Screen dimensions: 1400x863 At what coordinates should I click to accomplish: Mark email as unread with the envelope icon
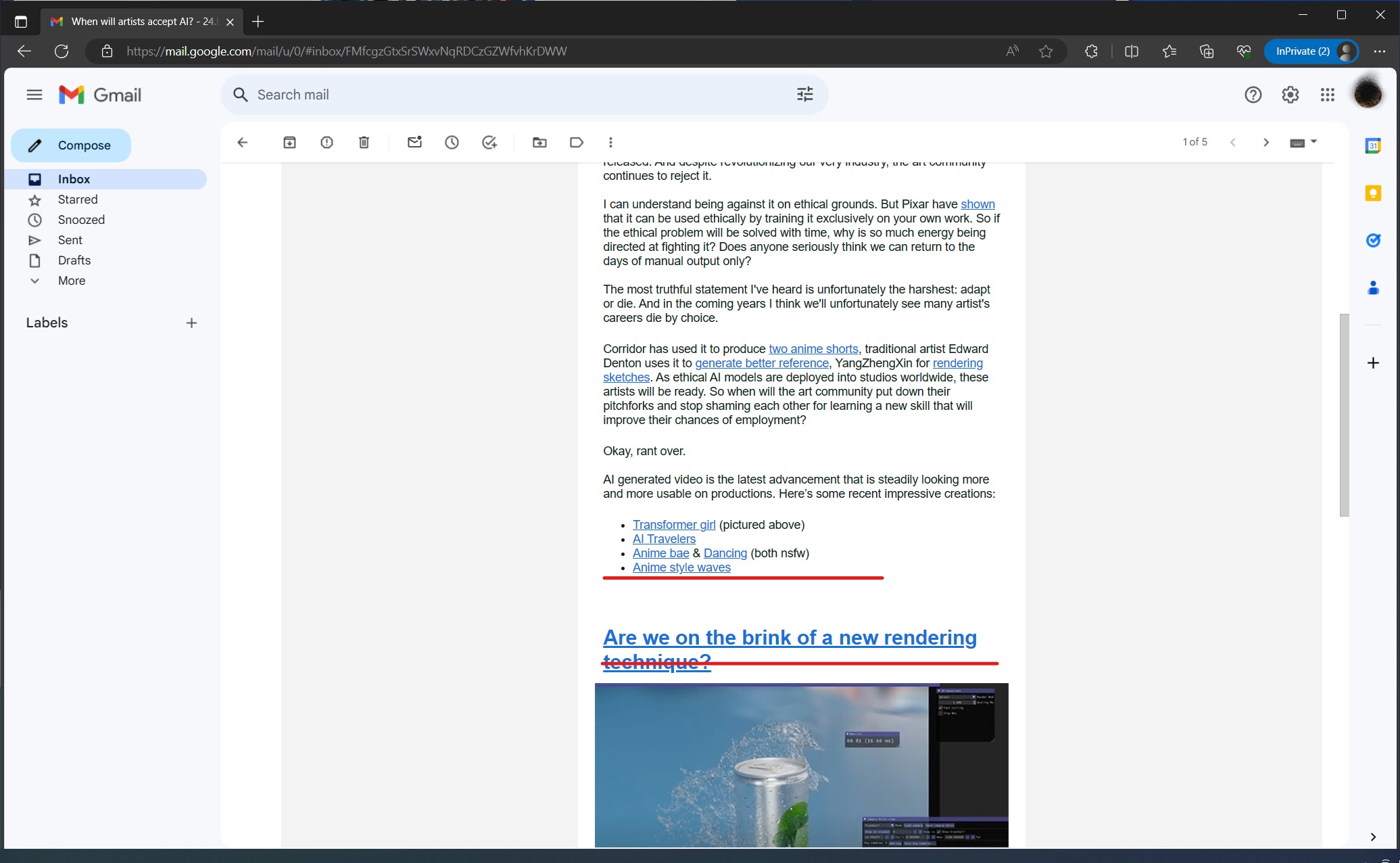(x=414, y=142)
